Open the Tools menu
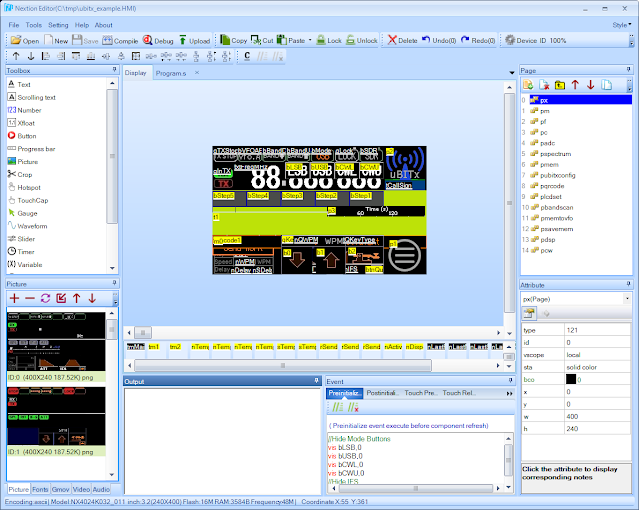The width and height of the screenshot is (639, 510). (33, 25)
